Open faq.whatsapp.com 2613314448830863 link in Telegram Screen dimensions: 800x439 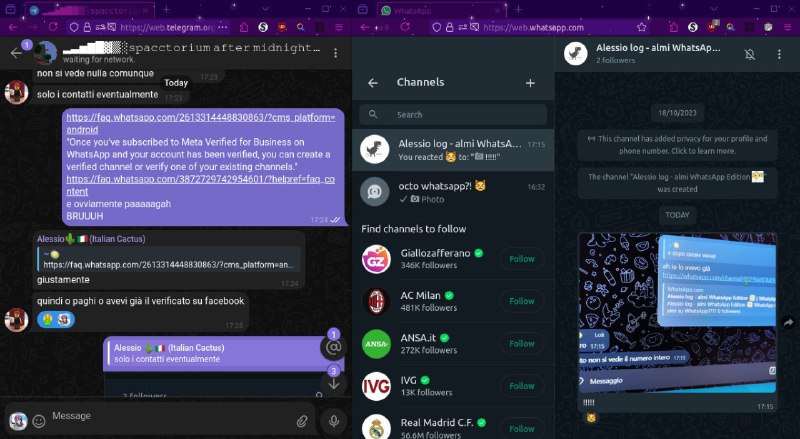point(201,123)
